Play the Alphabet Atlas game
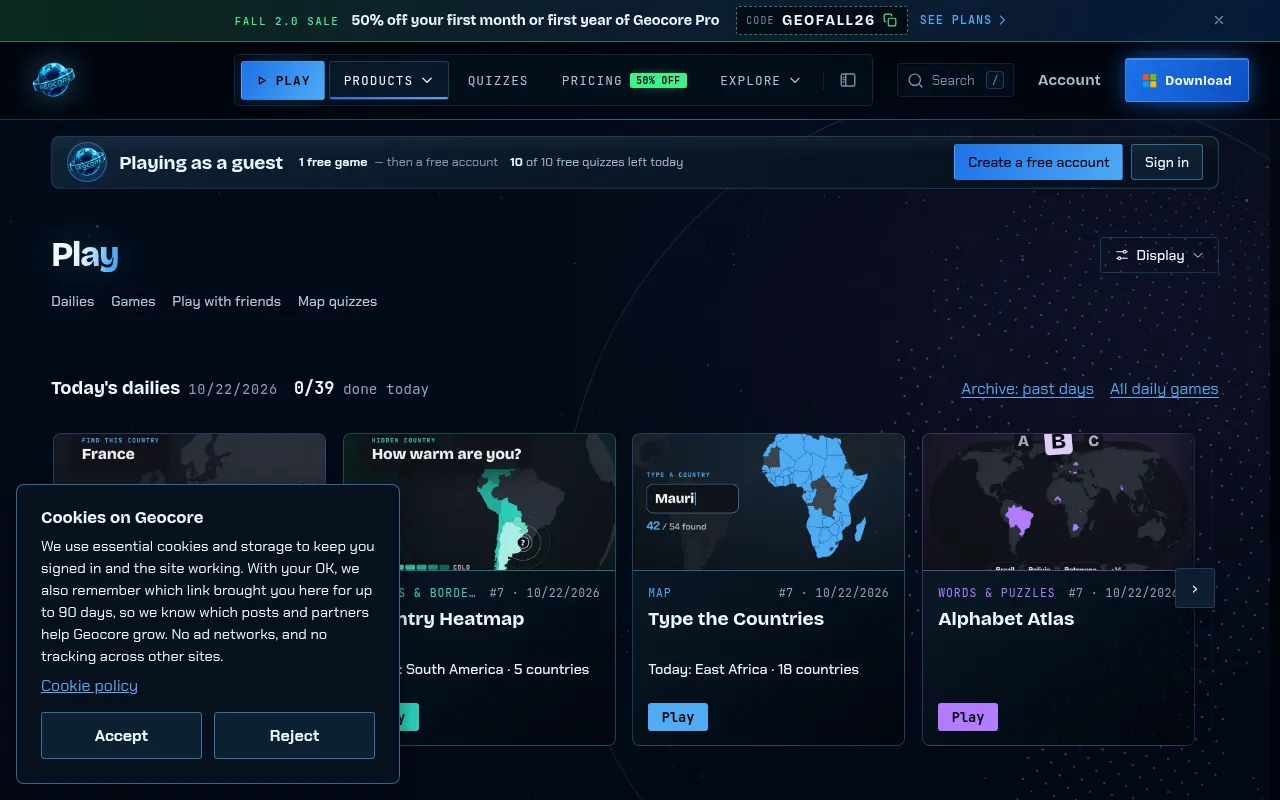 coord(968,717)
